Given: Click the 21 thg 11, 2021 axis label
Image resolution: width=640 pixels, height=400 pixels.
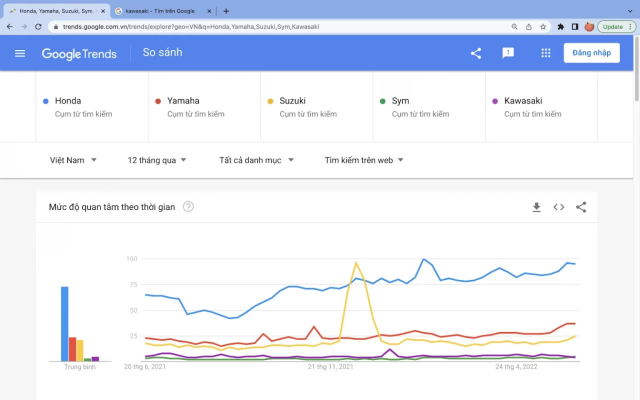Looking at the screenshot, I should (x=330, y=367).
